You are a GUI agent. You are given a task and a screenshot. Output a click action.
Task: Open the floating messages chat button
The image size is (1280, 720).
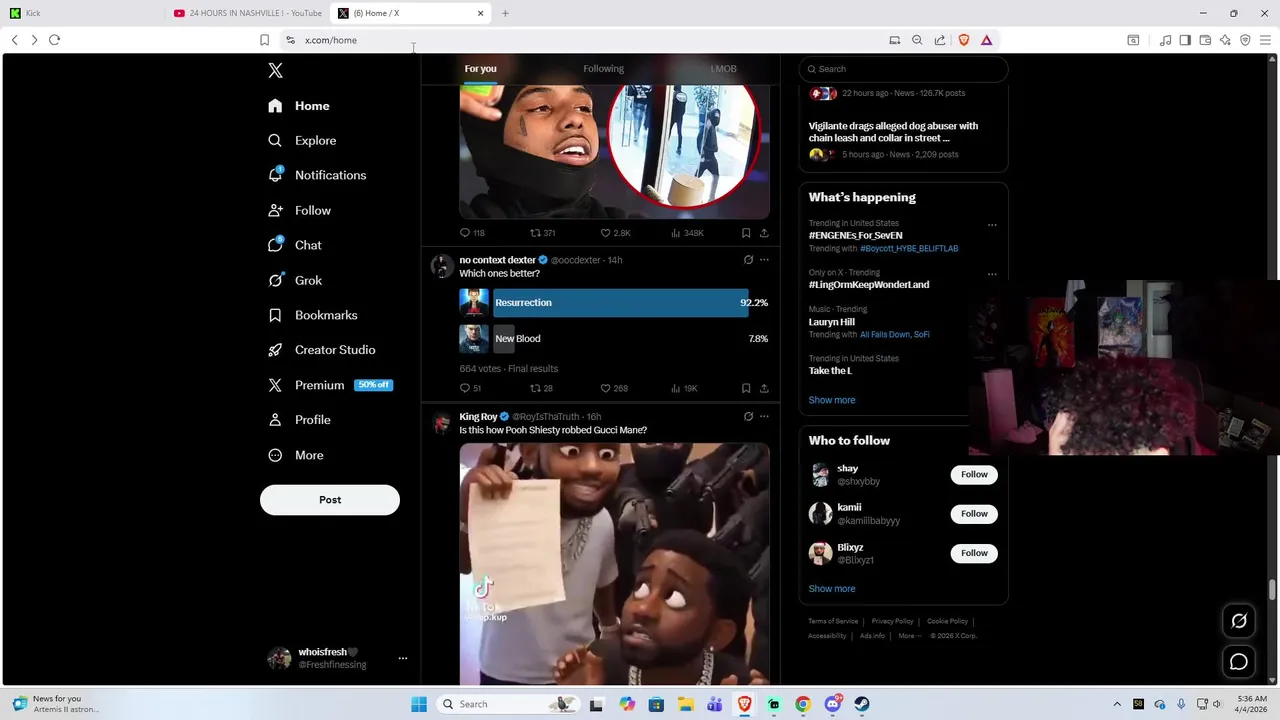pos(1239,662)
